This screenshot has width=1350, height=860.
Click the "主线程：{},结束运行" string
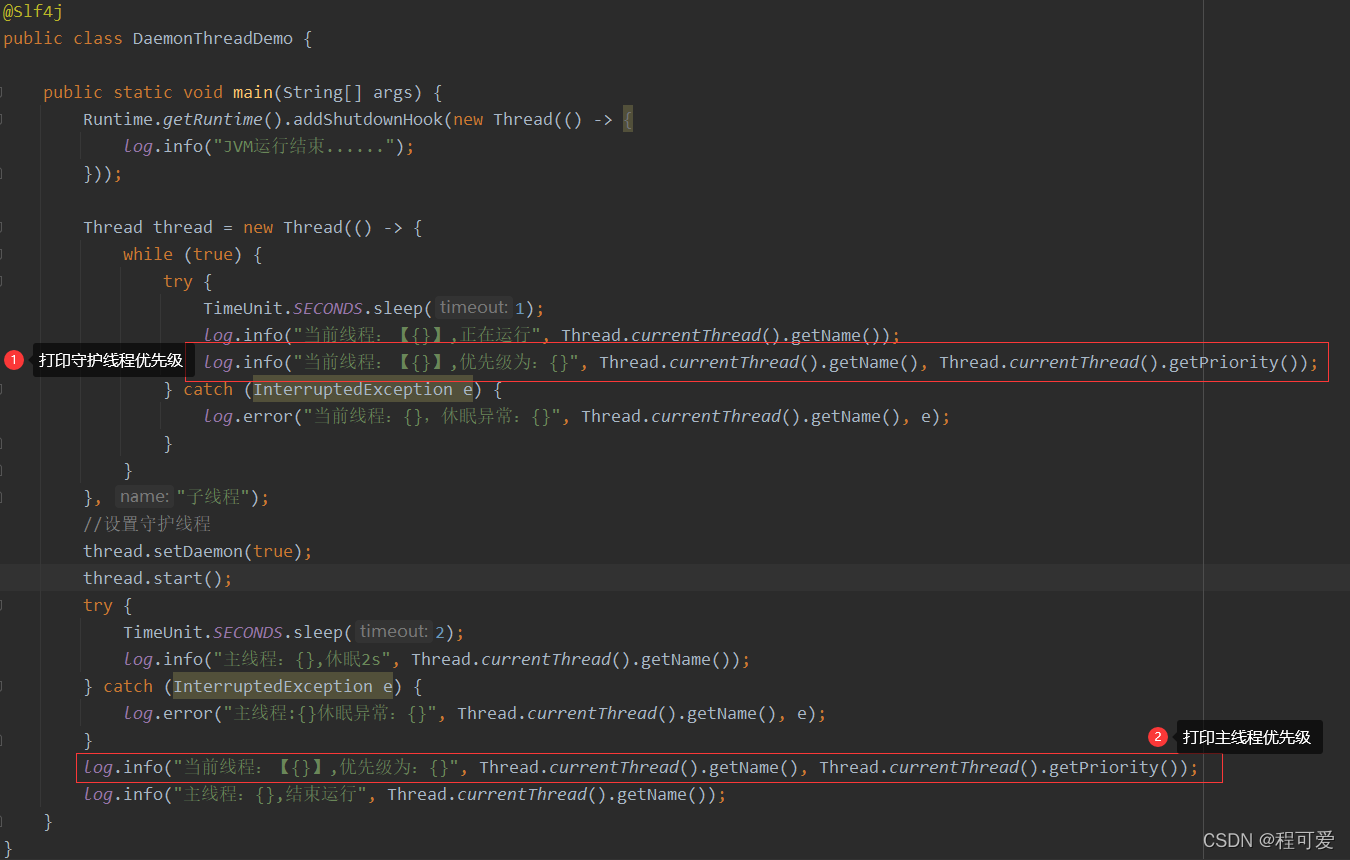click(270, 794)
